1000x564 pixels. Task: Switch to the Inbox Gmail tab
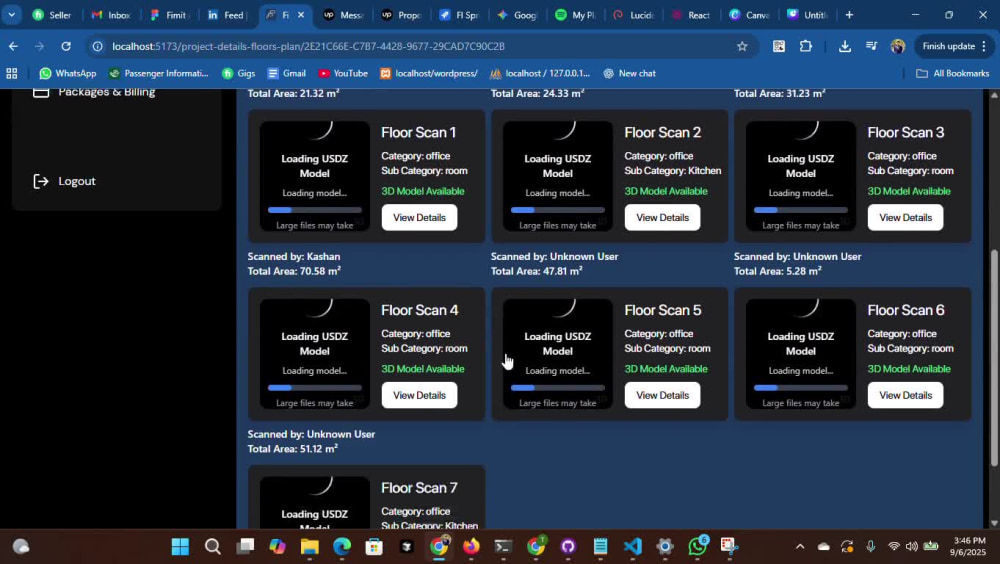110,15
